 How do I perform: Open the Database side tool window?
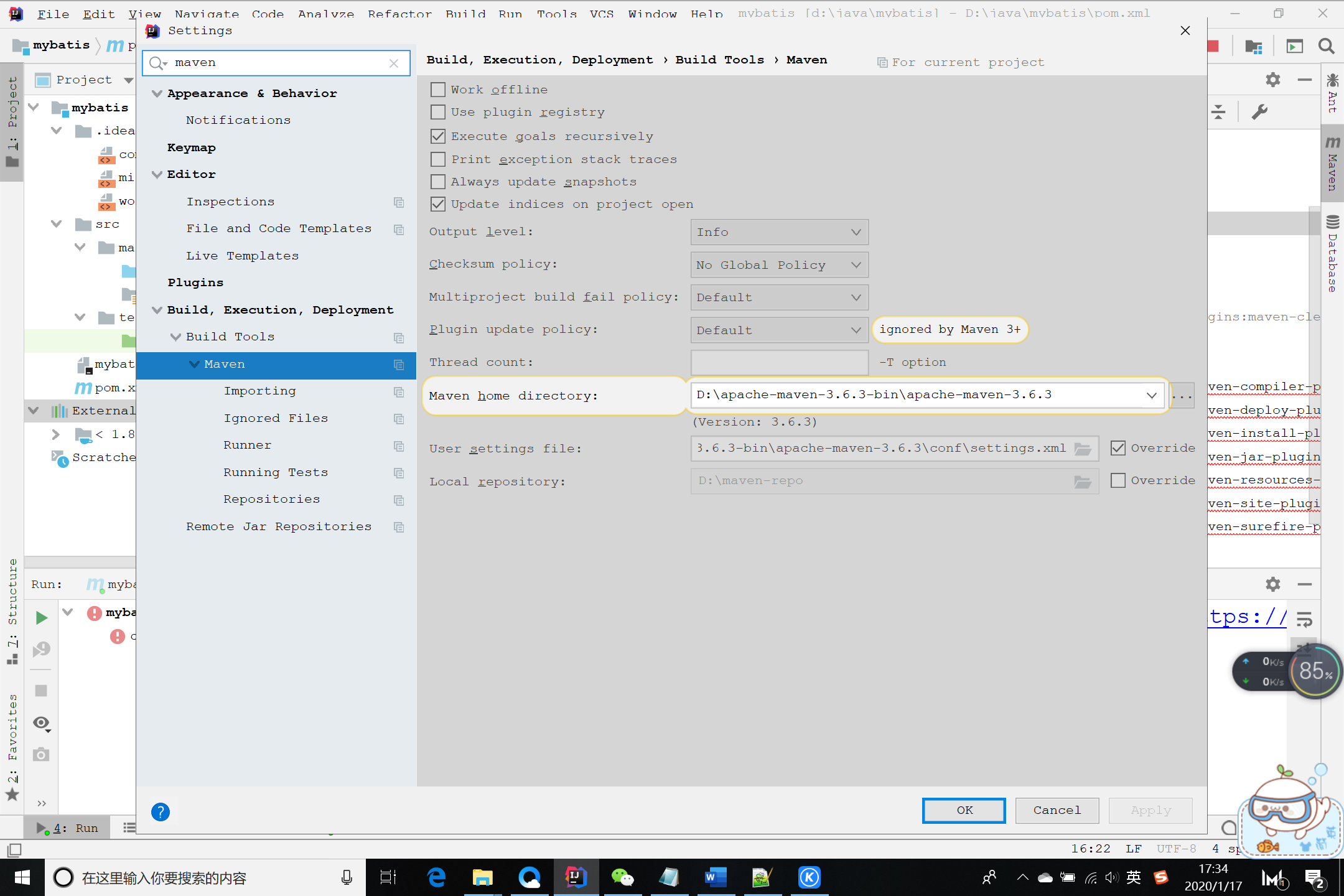coord(1332,254)
